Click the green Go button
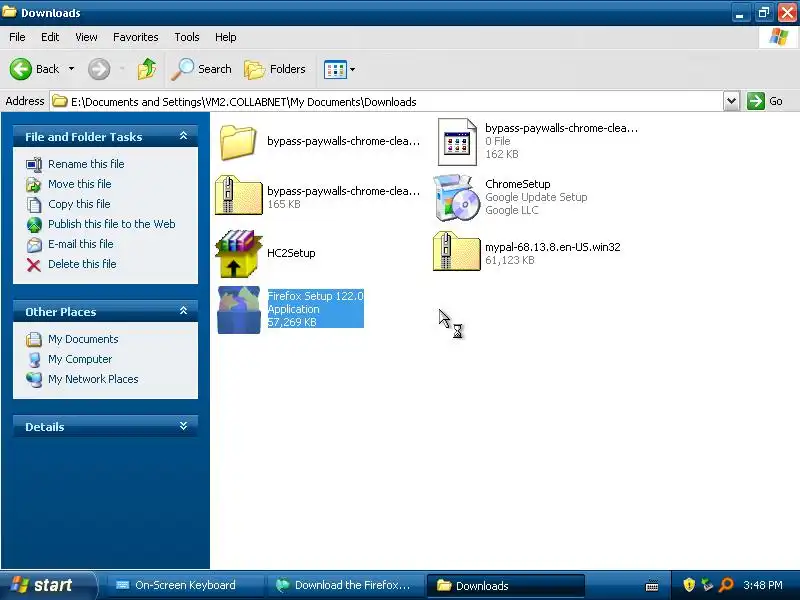Screen dimensions: 800x600 [764, 101]
